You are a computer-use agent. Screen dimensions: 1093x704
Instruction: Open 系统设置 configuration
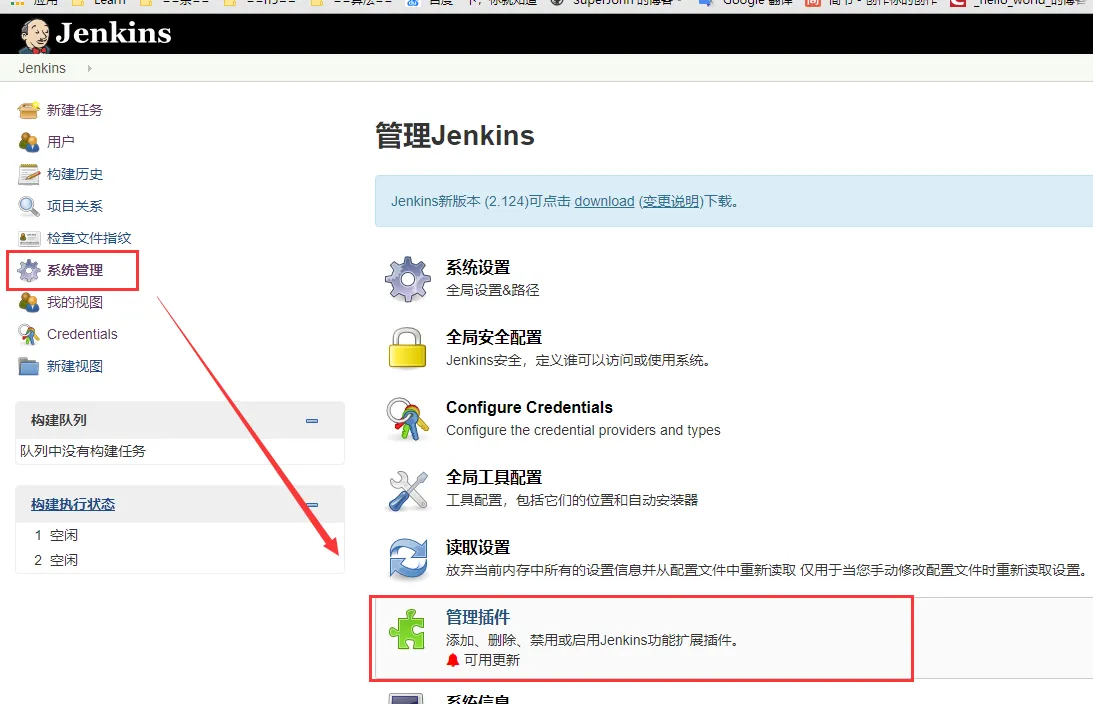pyautogui.click(x=478, y=268)
